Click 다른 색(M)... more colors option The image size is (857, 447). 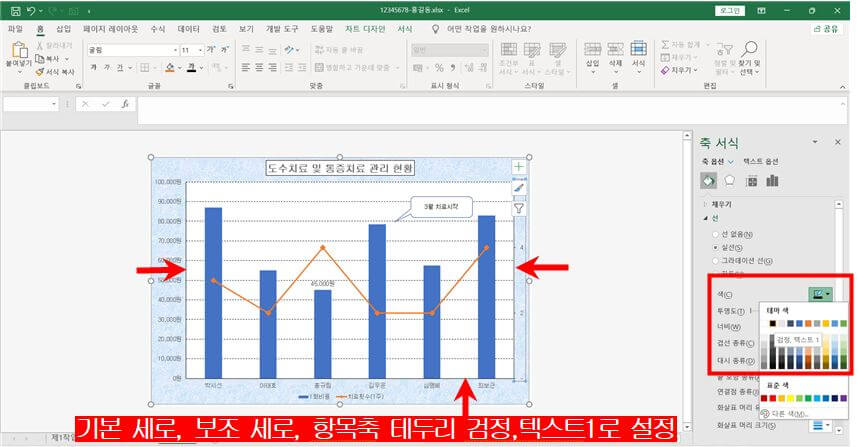click(x=786, y=414)
